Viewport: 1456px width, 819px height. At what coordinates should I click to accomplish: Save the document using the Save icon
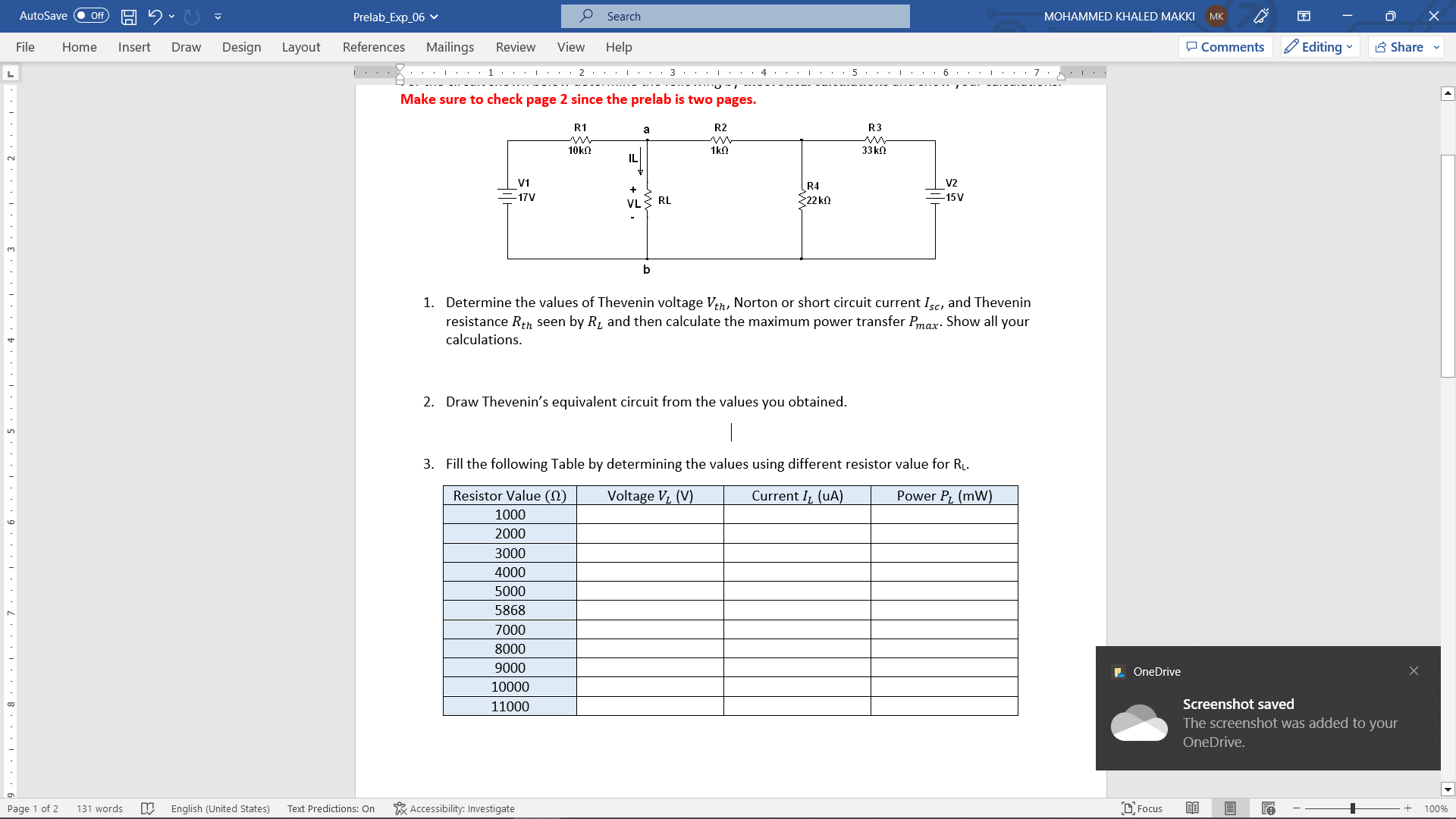pos(129,16)
